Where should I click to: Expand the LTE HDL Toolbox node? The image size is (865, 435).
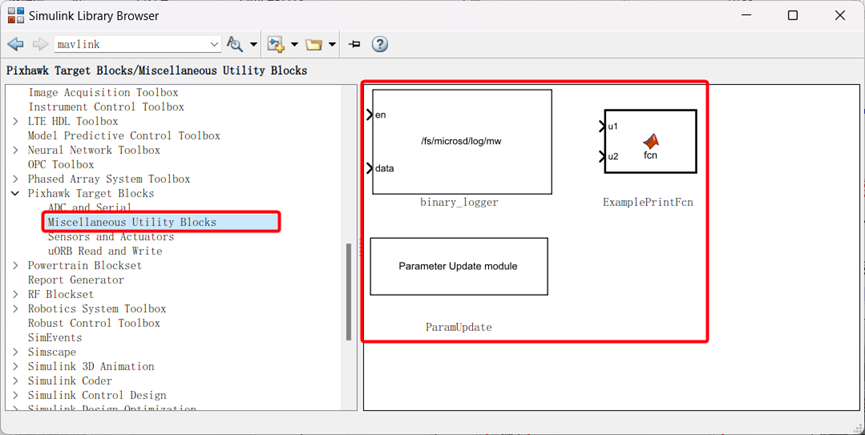[15, 121]
